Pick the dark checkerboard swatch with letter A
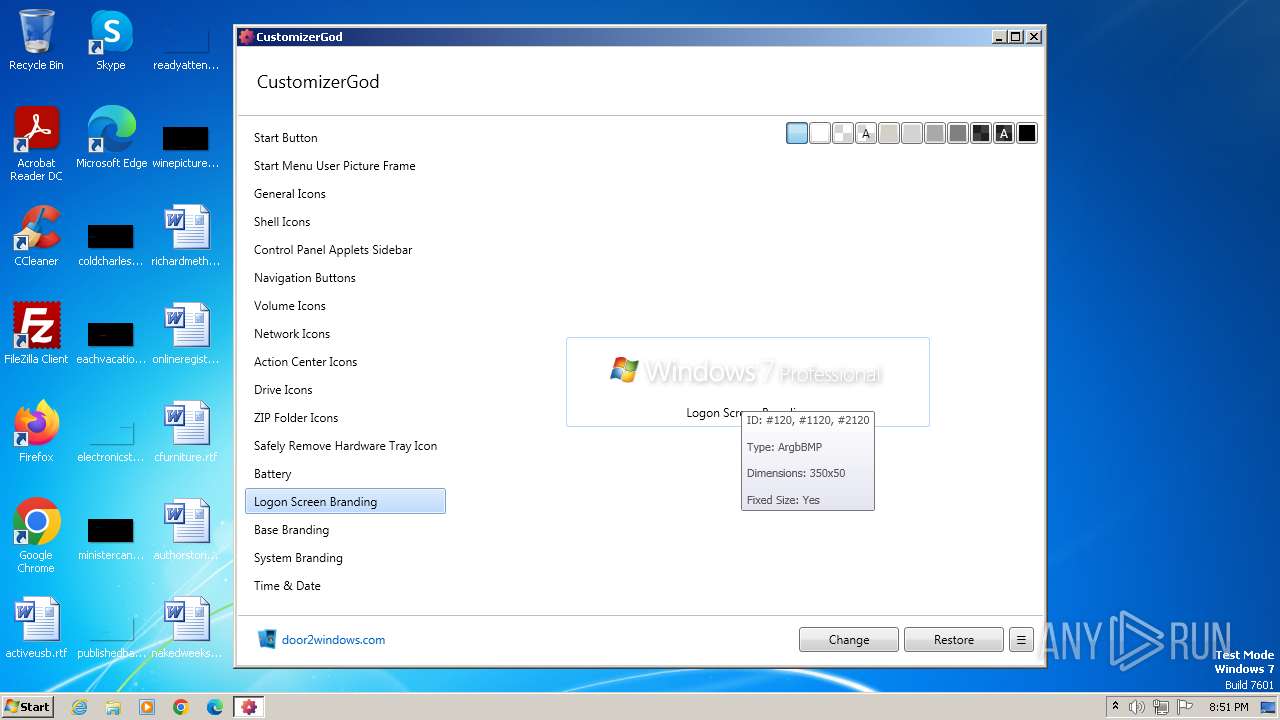 [1004, 133]
